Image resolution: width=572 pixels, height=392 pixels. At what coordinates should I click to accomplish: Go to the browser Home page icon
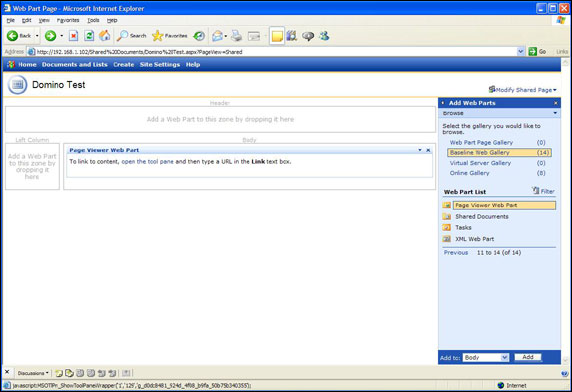point(105,36)
